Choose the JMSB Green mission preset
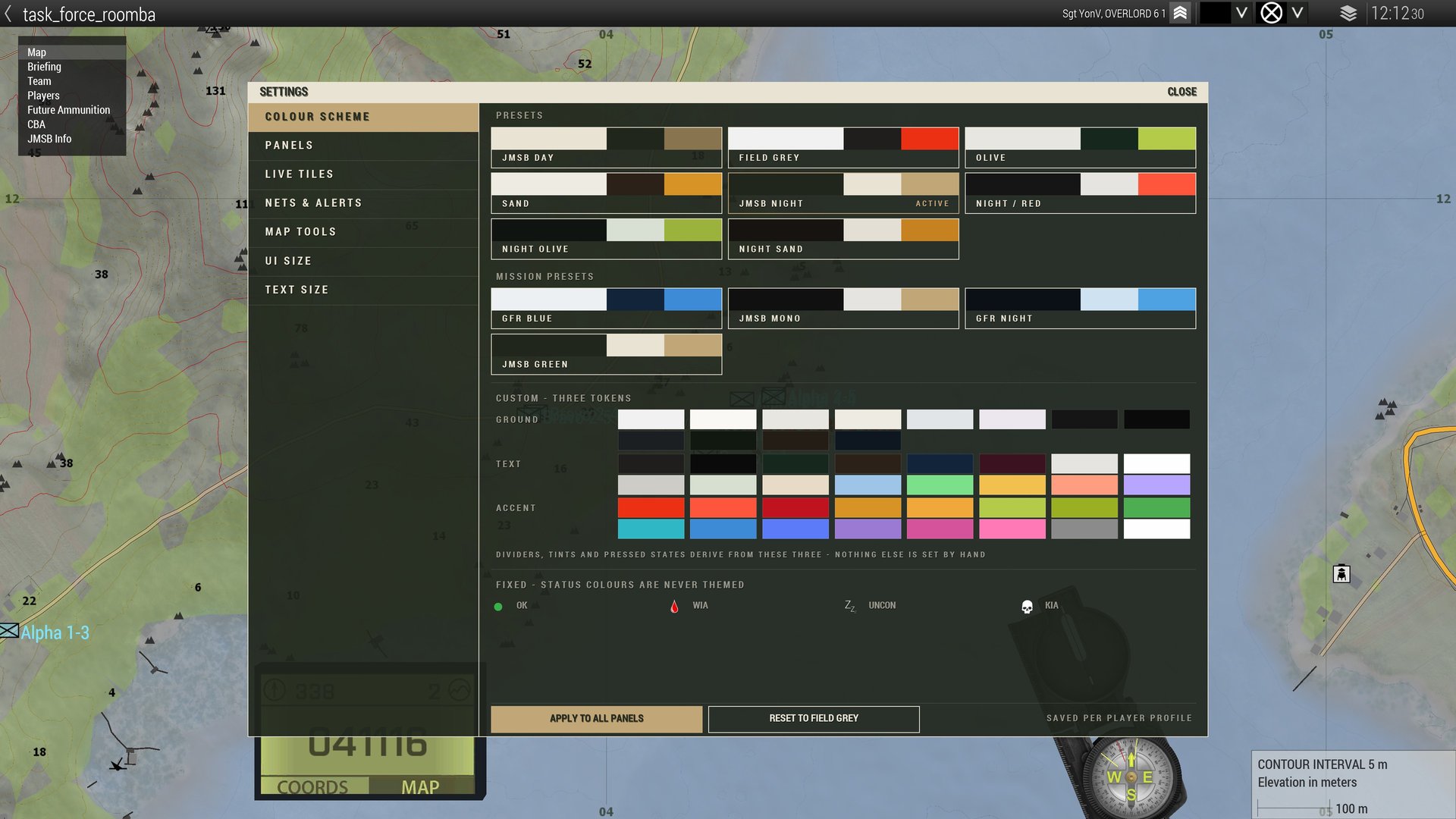Viewport: 1456px width, 819px height. (x=606, y=354)
